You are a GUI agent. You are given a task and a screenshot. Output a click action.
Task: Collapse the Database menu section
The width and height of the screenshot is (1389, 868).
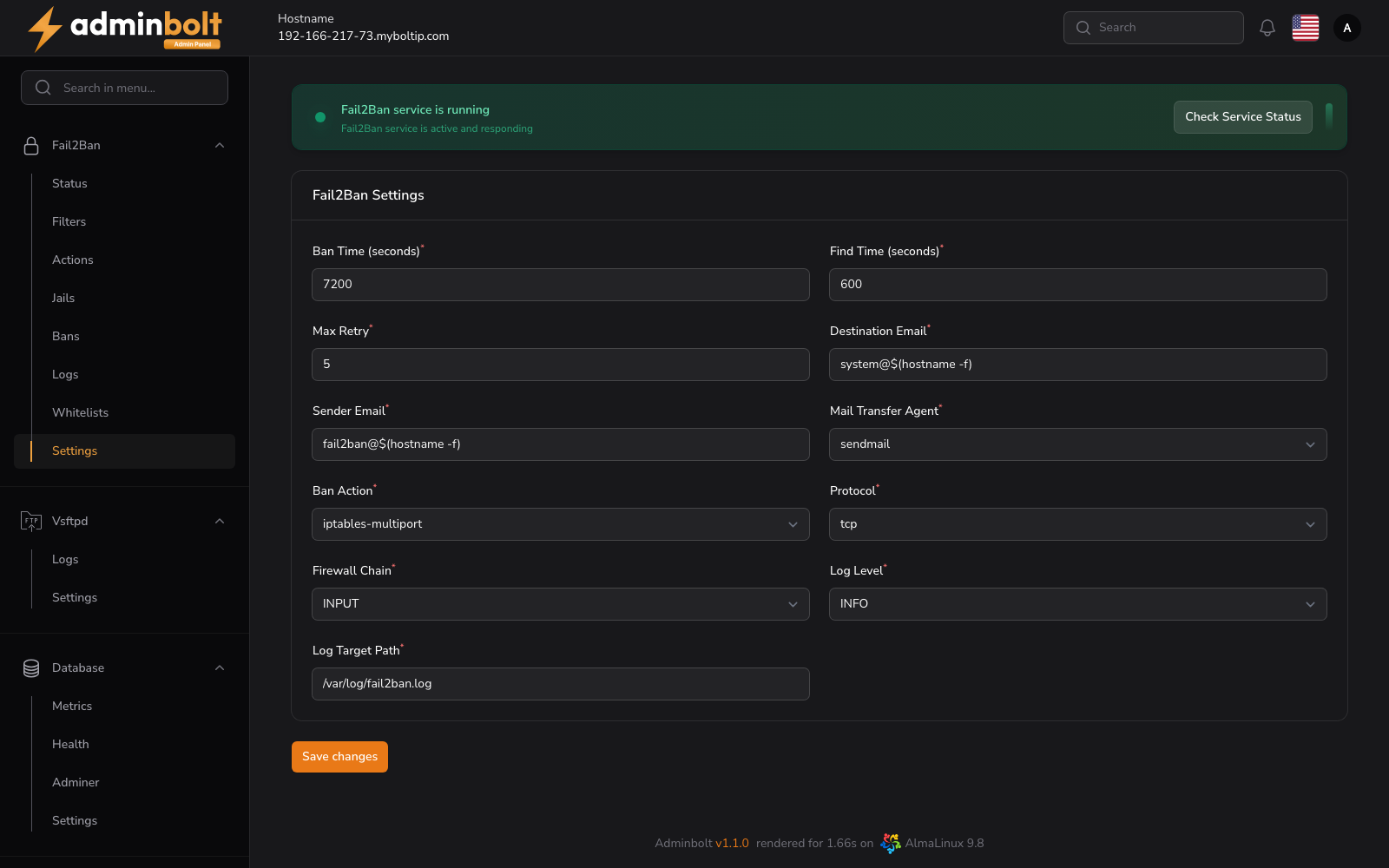(x=220, y=667)
